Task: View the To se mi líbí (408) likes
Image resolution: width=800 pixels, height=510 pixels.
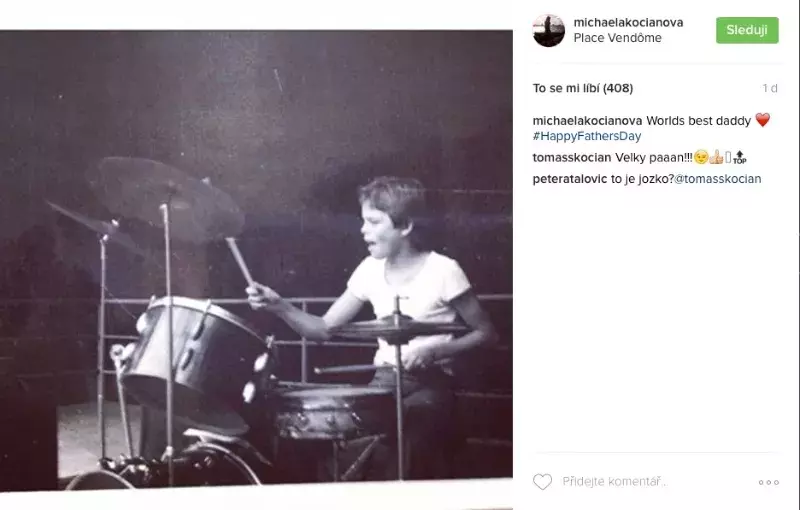Action: pos(583,88)
